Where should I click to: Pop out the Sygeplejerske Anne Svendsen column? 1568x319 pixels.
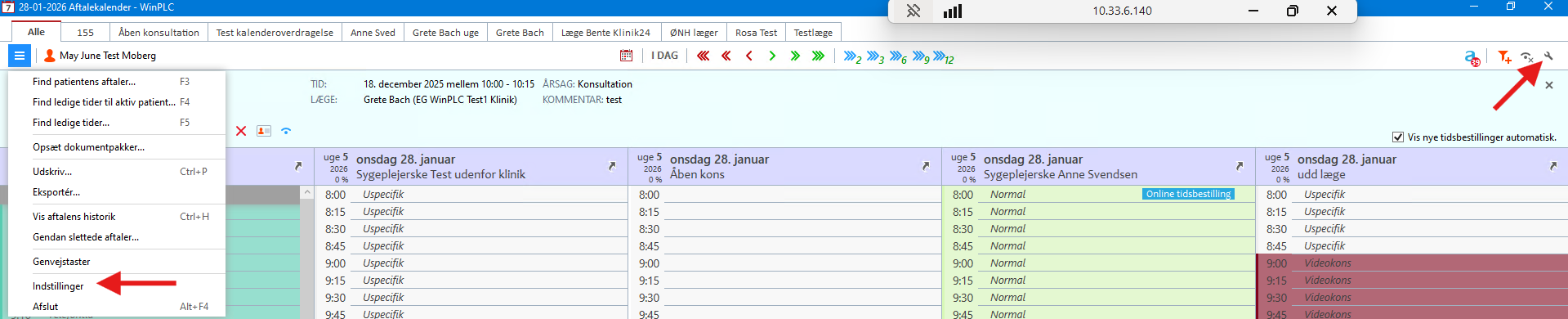click(x=1239, y=166)
